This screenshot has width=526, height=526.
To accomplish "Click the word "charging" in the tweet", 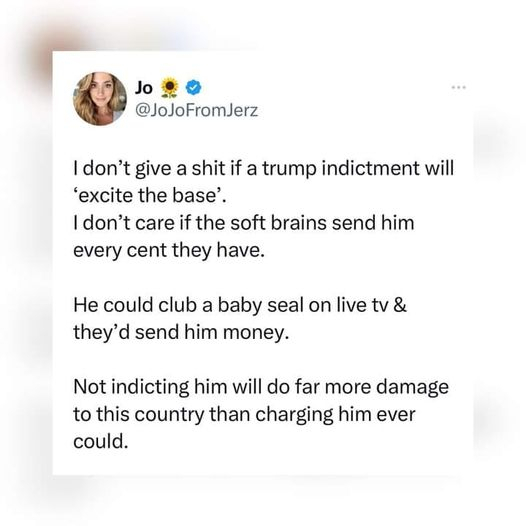I will pyautogui.click(x=294, y=416).
